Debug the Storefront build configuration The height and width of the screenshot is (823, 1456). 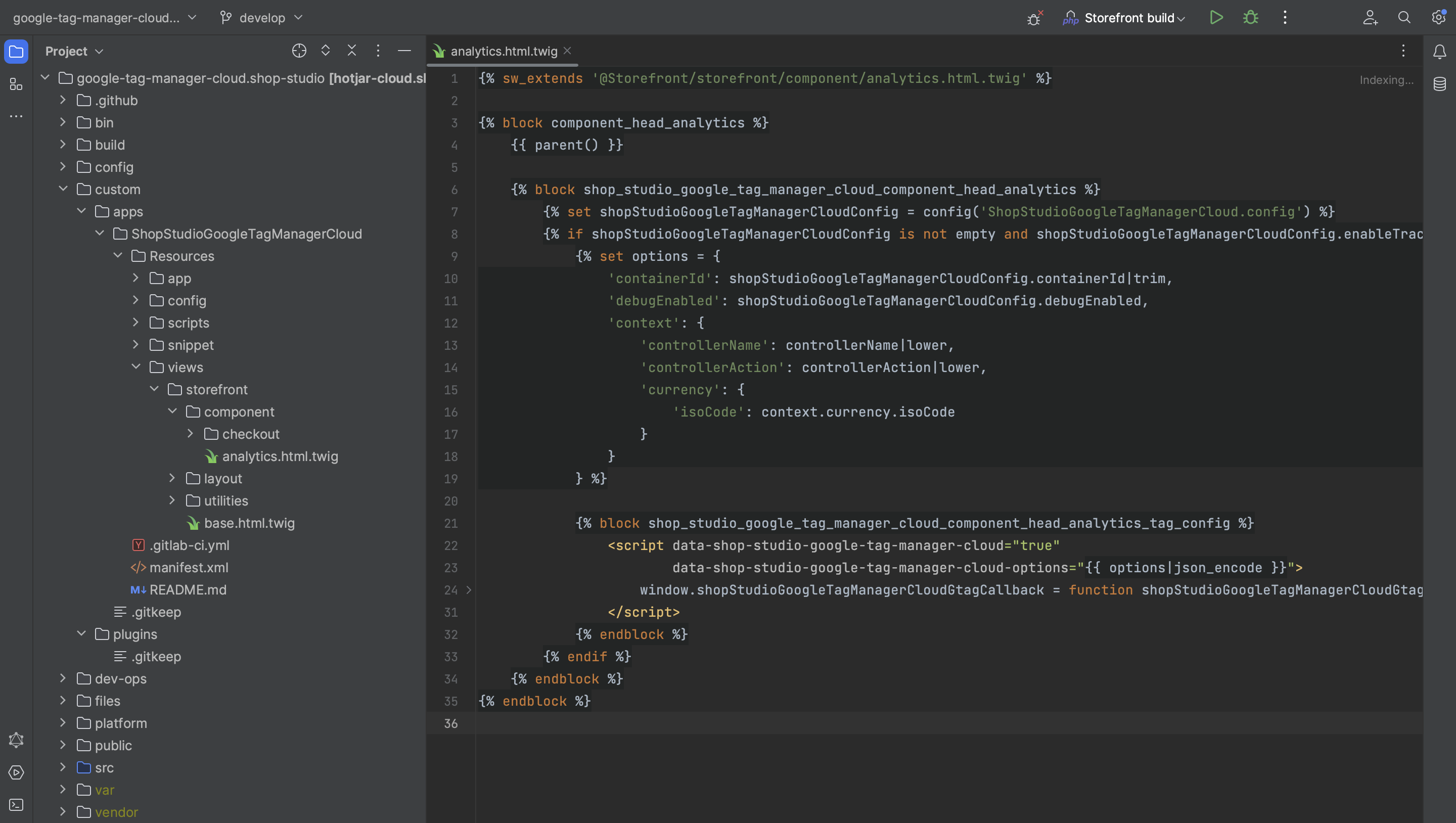1250,18
